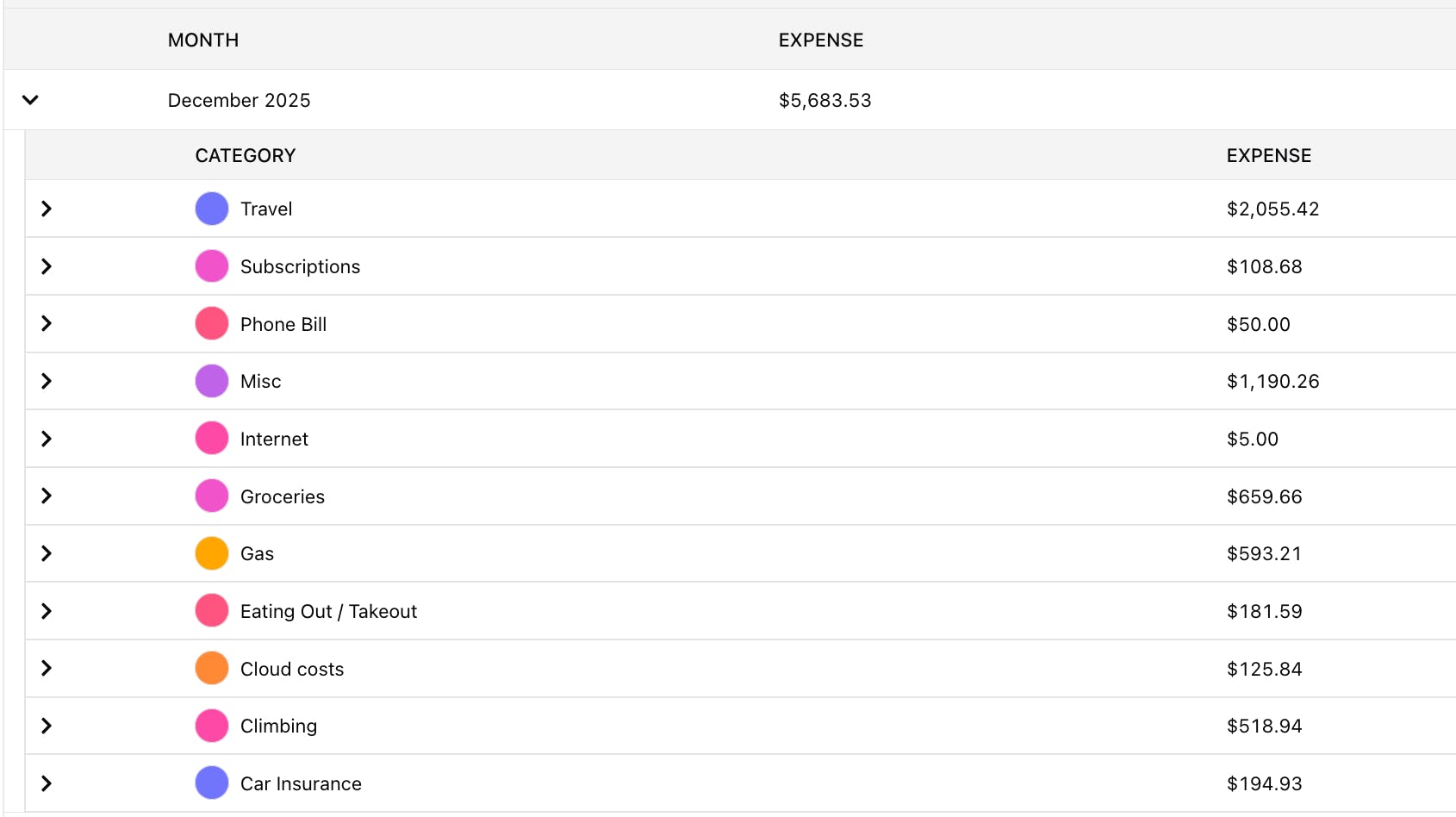The width and height of the screenshot is (1456, 817).
Task: Sort by the MONTH column header
Action: (x=203, y=41)
